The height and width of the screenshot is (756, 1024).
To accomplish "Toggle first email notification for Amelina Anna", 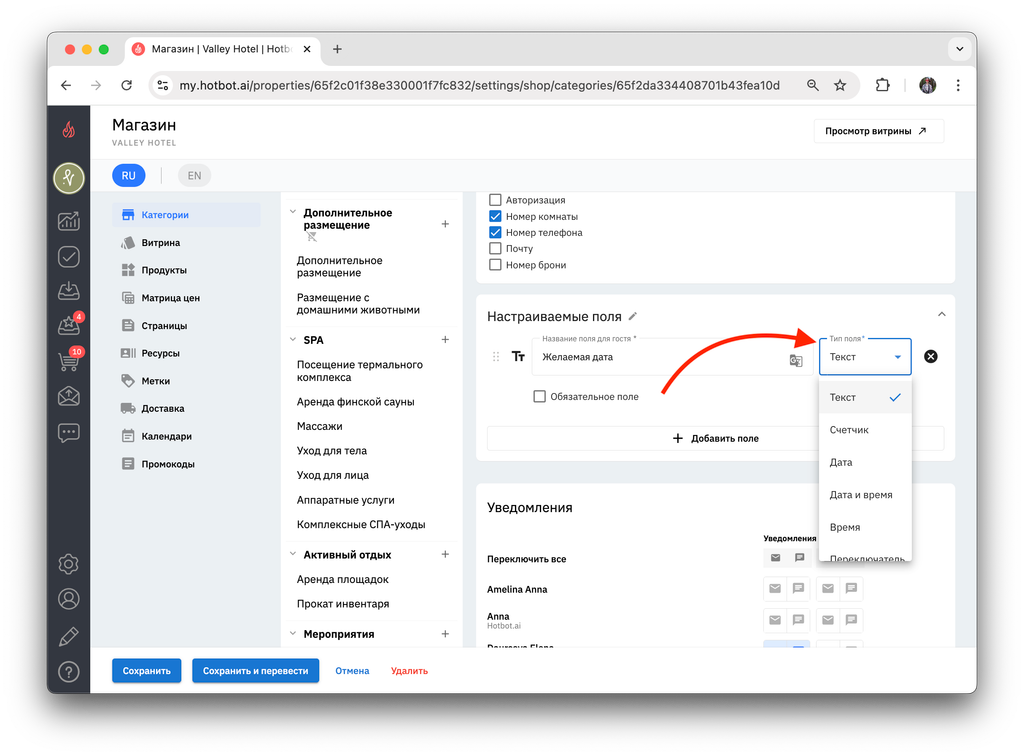I will point(775,588).
